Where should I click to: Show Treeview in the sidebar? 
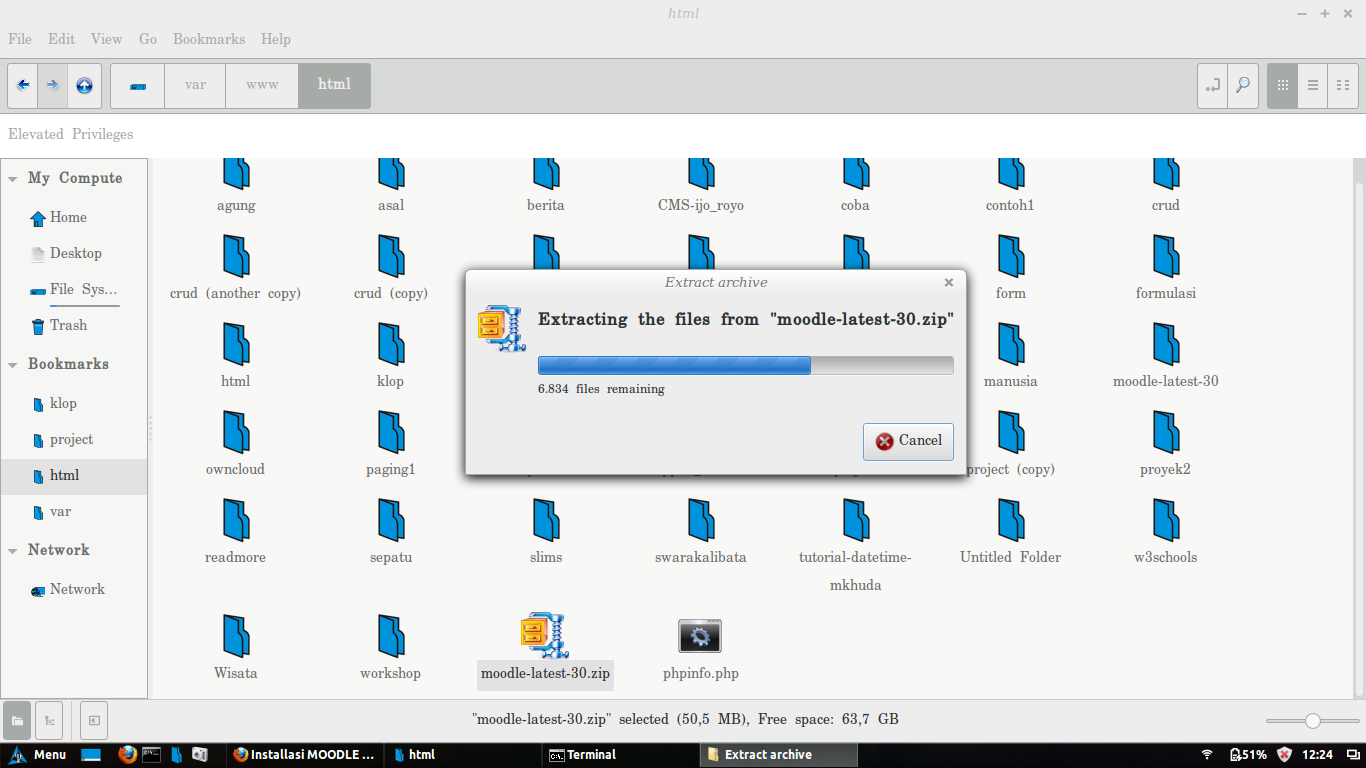coord(48,720)
